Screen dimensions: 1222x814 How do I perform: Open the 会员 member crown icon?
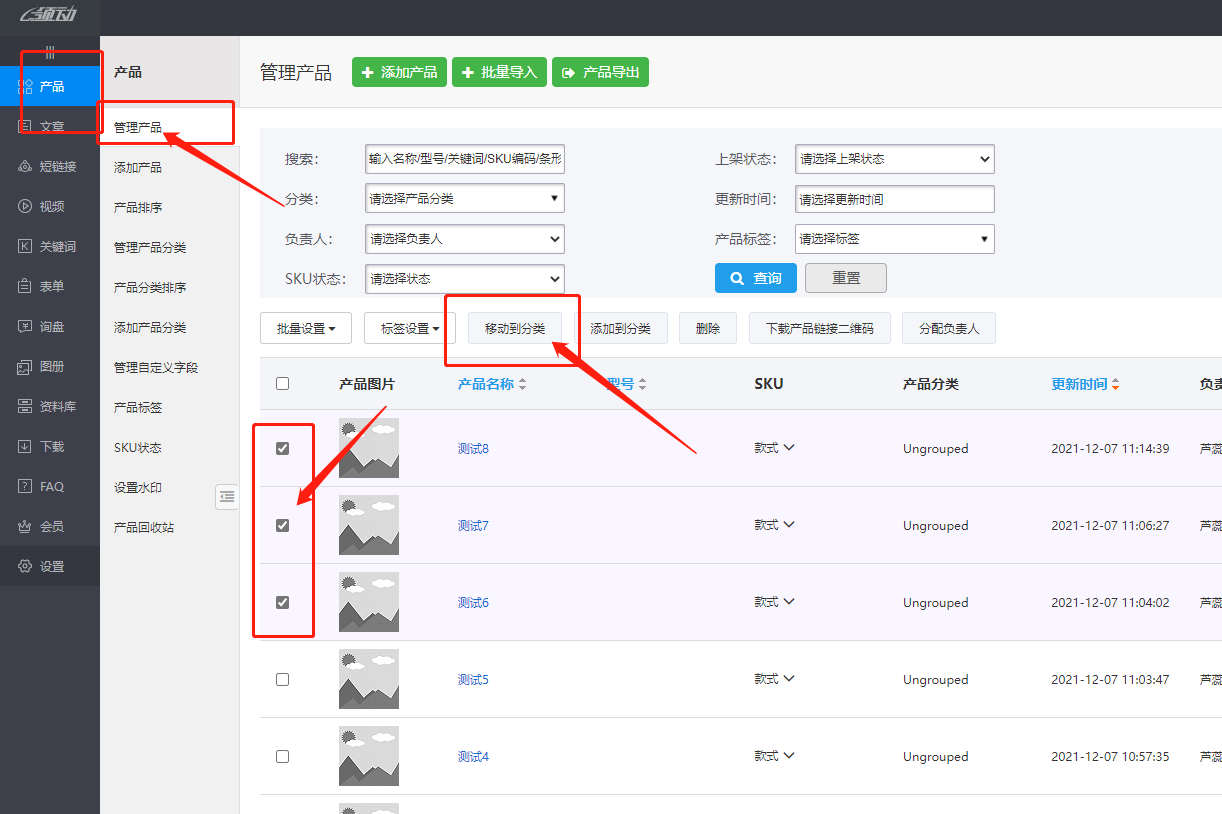[25, 526]
